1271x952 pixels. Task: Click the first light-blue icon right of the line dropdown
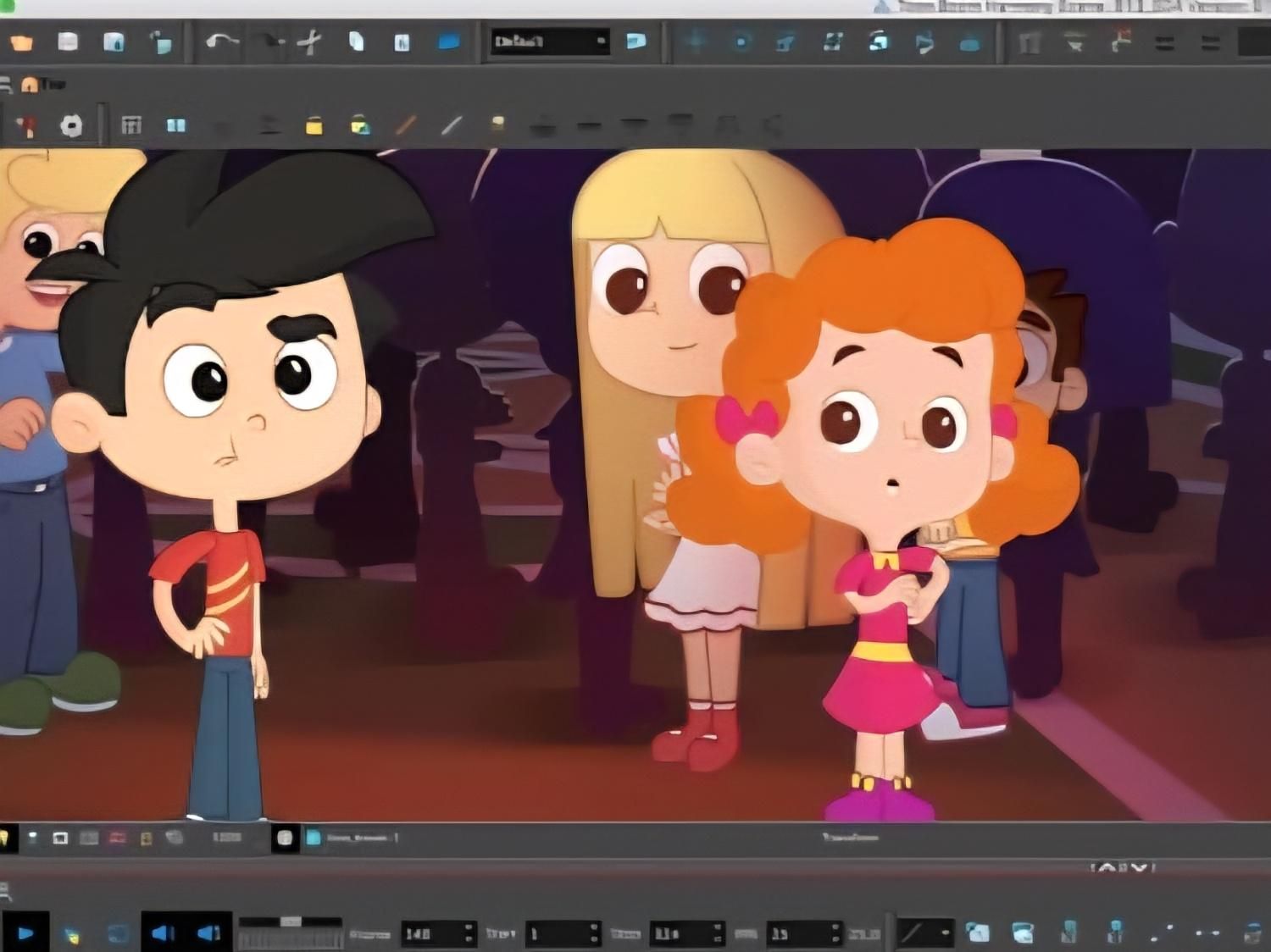click(x=978, y=933)
